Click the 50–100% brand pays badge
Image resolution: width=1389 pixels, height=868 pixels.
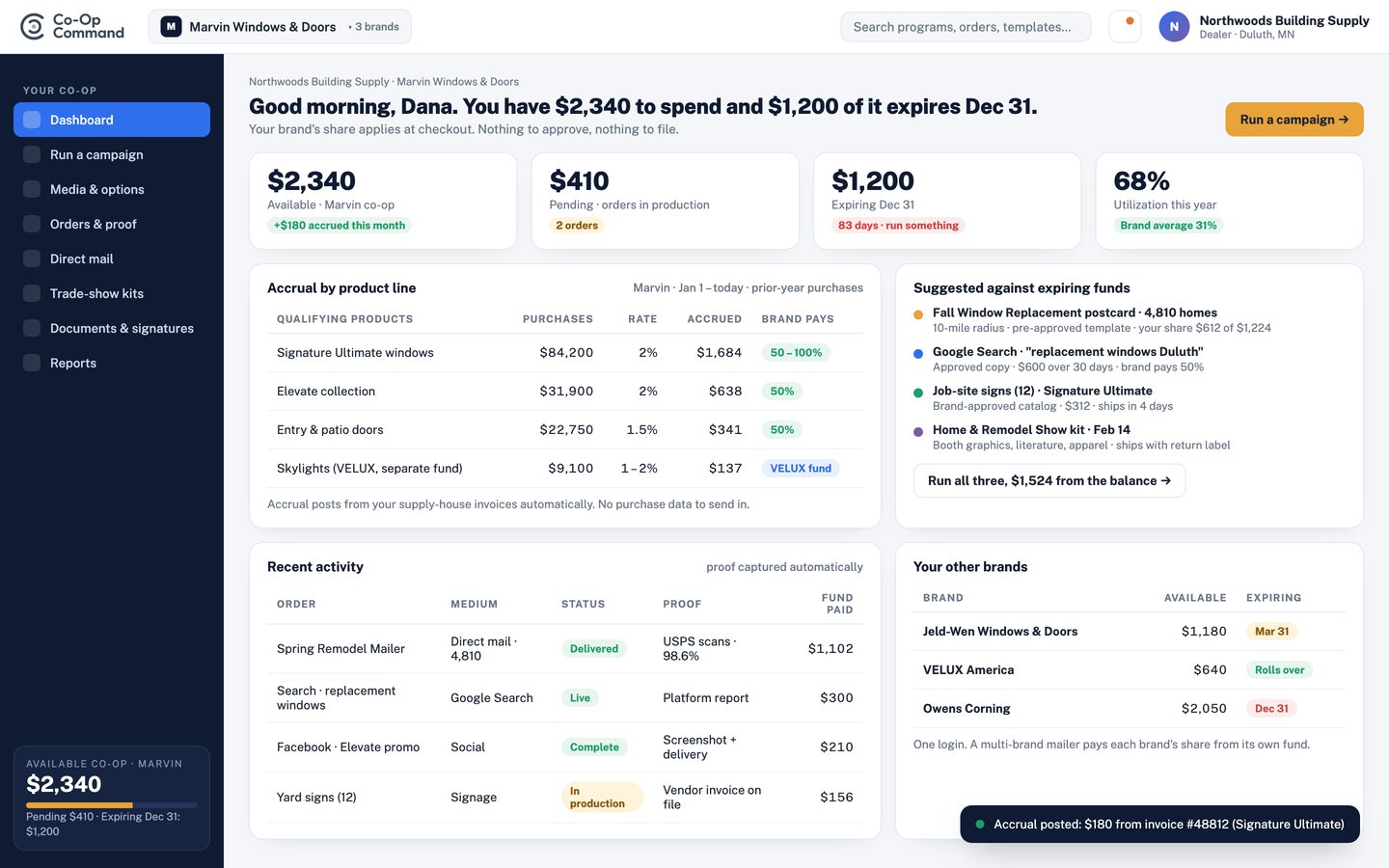(x=796, y=353)
